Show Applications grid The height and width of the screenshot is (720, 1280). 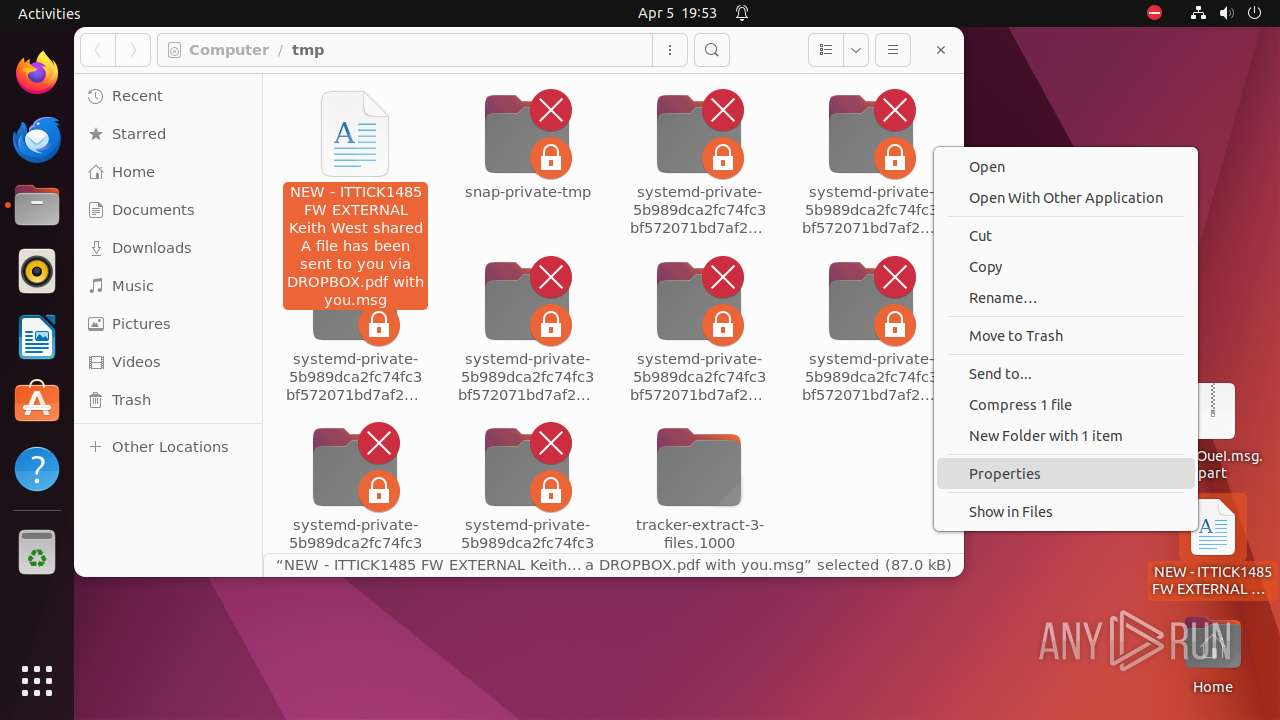pos(37,680)
